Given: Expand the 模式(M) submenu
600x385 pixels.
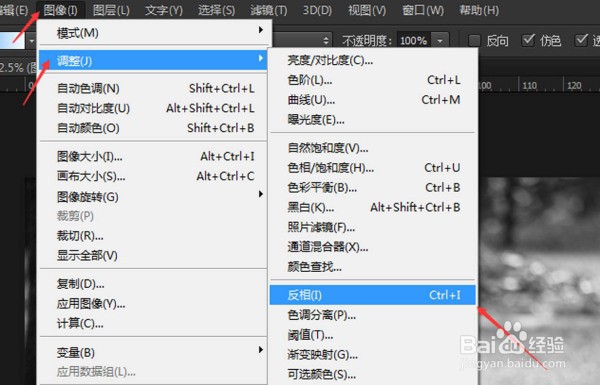Looking at the screenshot, I should tap(153, 33).
